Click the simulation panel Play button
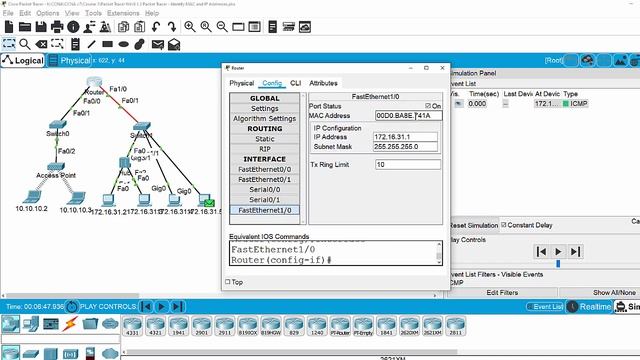Screen dimensions: 640x360 558,251
